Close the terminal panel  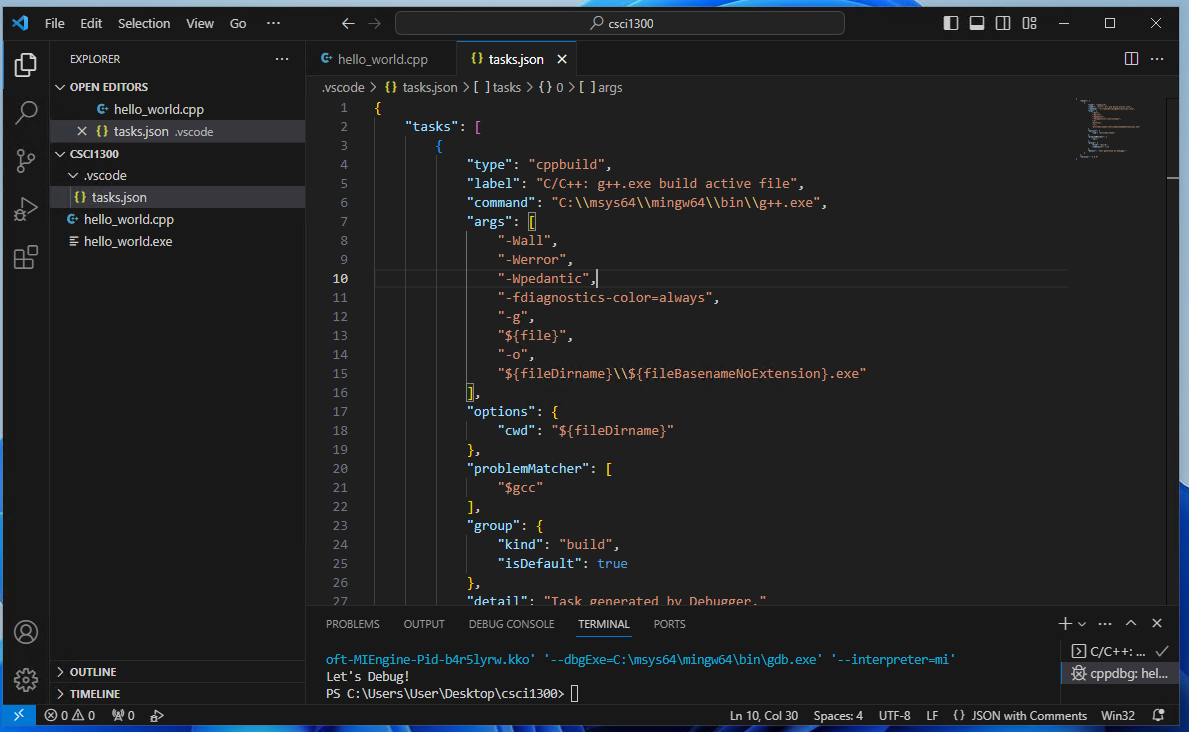1156,623
